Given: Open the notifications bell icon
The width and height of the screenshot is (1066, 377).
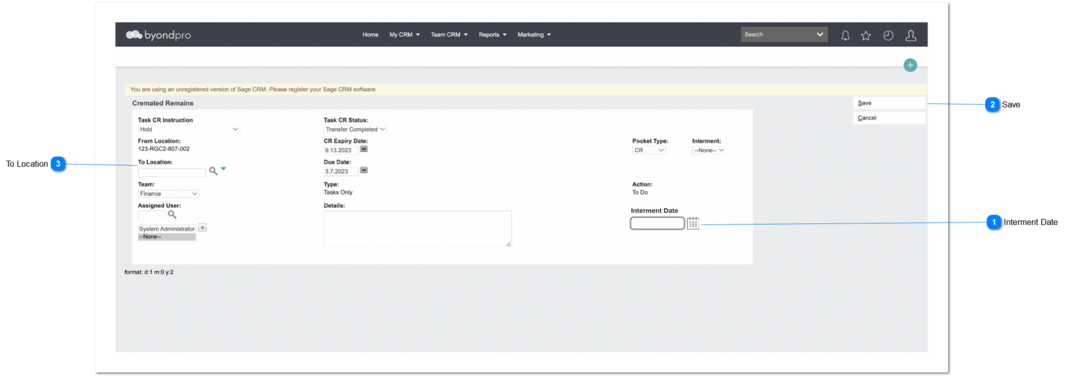Looking at the screenshot, I should click(845, 36).
